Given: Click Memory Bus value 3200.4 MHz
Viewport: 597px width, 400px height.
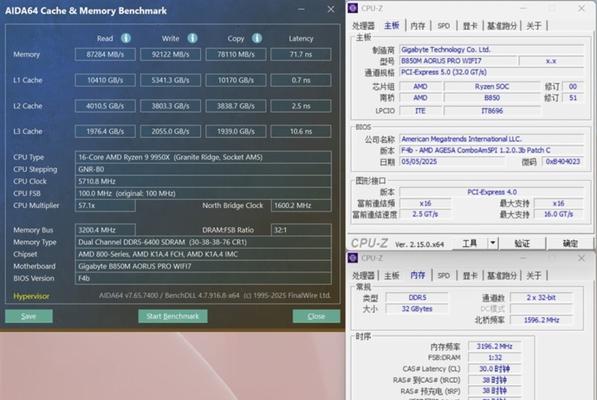Looking at the screenshot, I should coord(105,230).
